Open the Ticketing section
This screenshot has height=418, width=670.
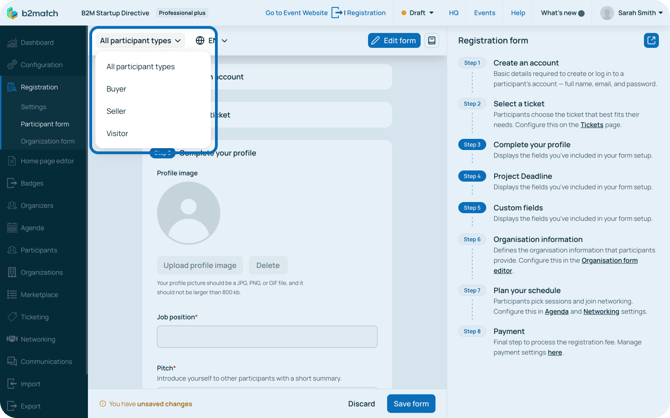(35, 317)
